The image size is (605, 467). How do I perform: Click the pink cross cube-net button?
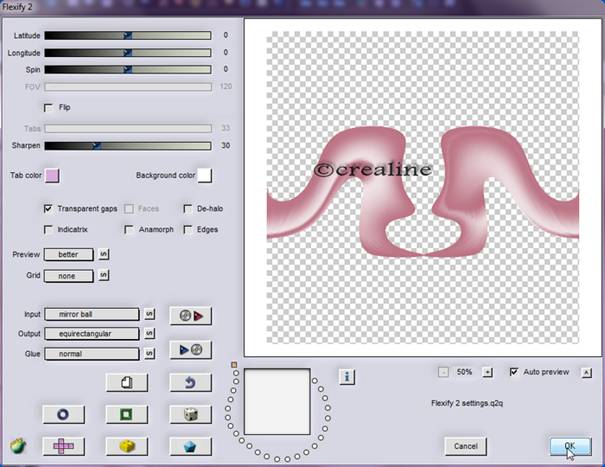[x=62, y=445]
